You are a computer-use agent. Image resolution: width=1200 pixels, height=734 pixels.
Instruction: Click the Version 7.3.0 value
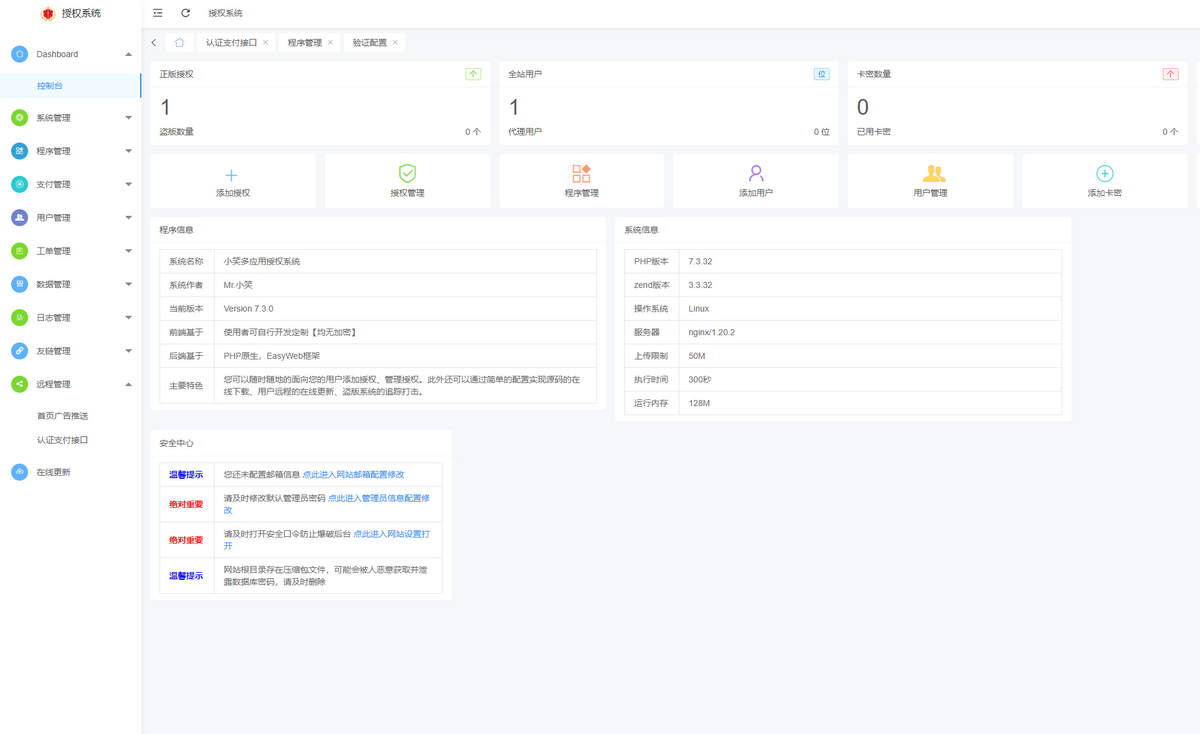click(248, 309)
